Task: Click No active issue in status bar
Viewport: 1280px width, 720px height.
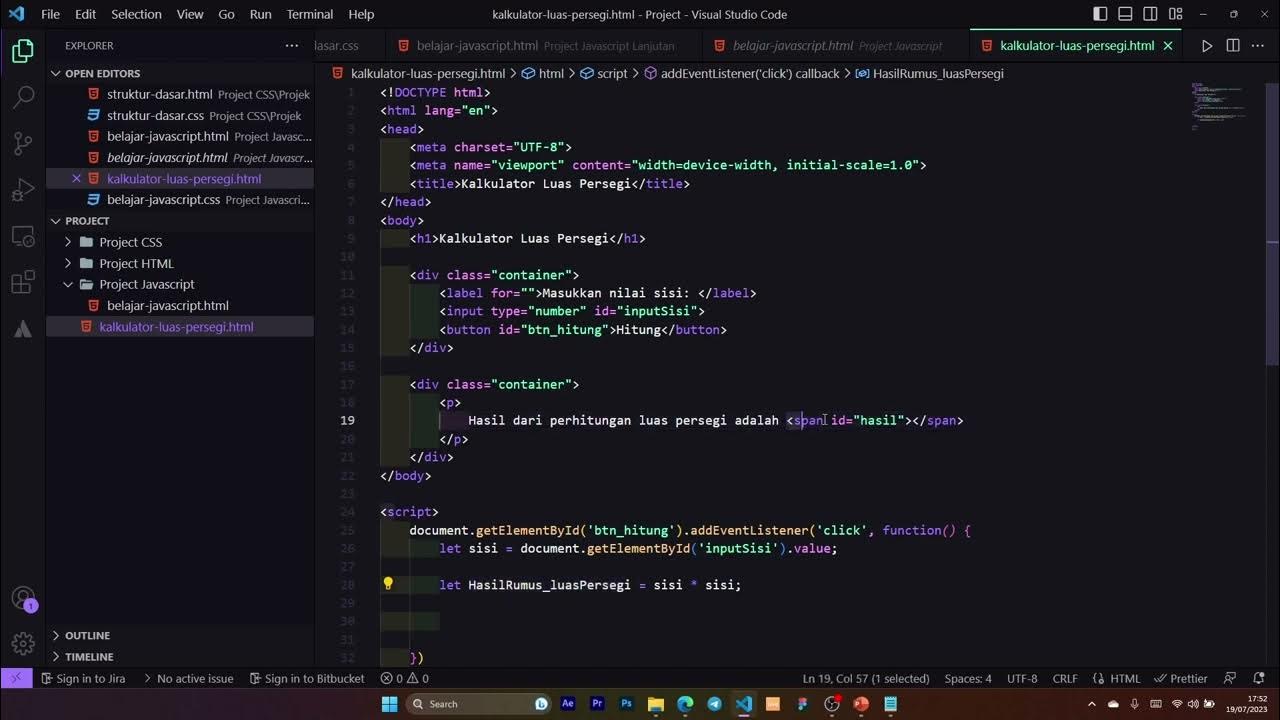Action: 188,678
